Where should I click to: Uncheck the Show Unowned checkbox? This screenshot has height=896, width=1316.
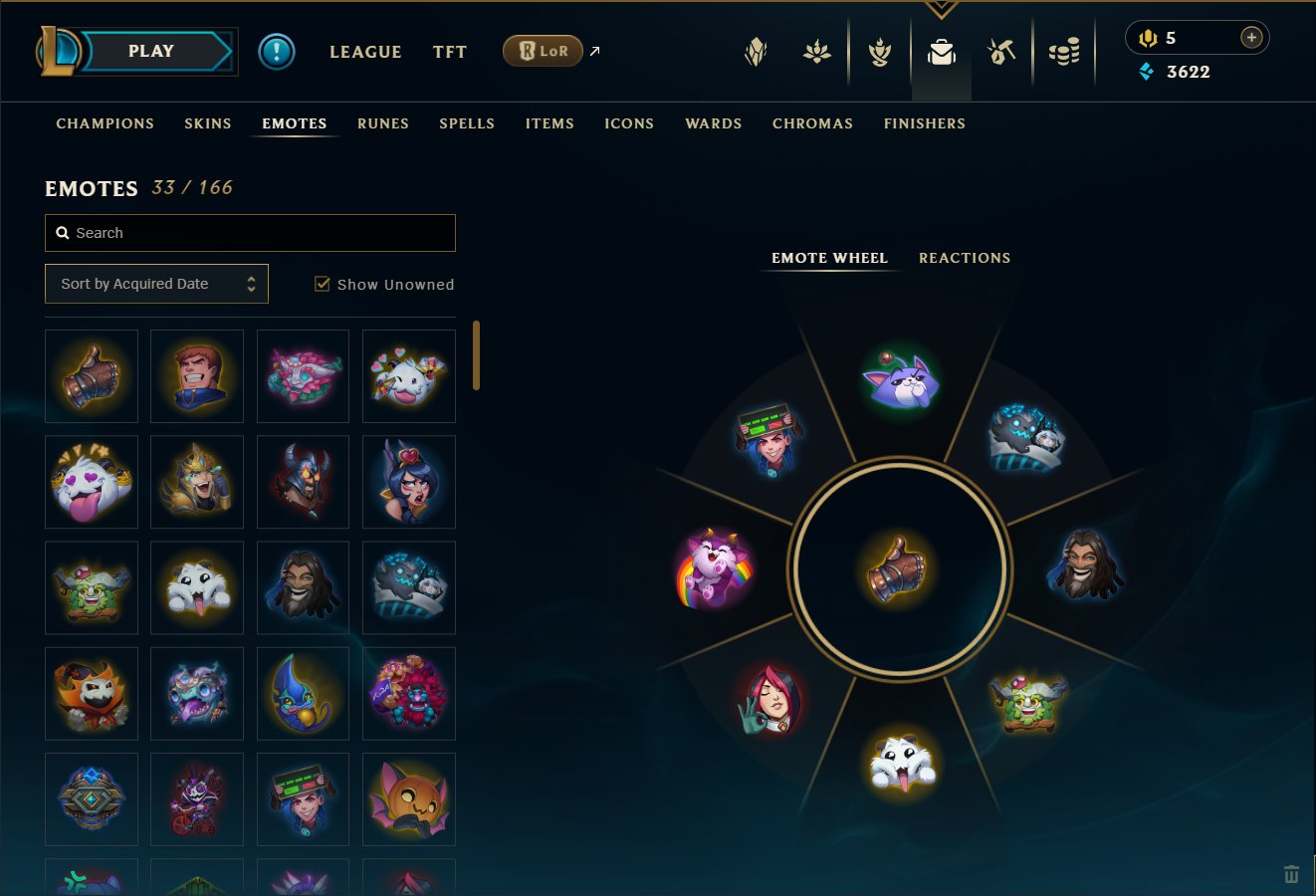[x=323, y=284]
